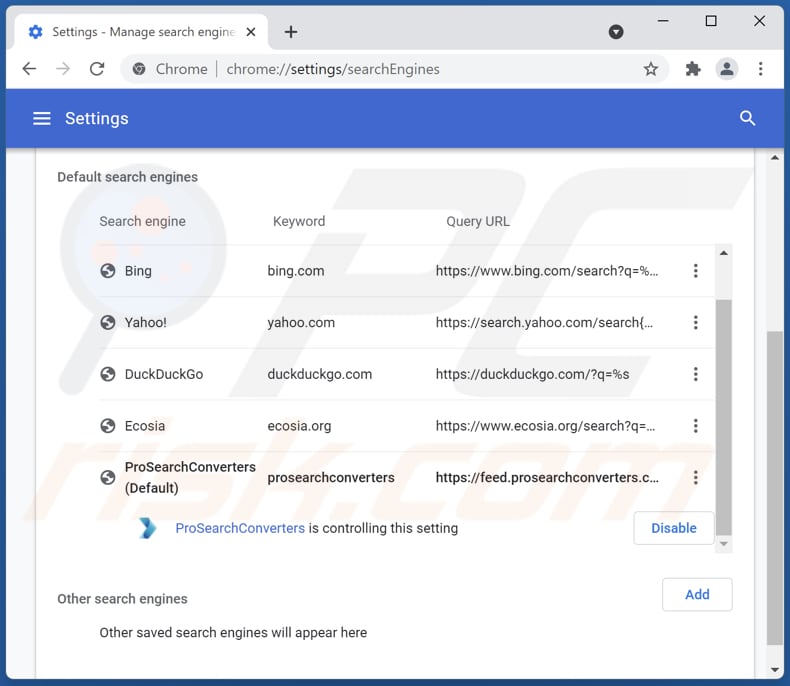Click the search.yahoo.com query URL
This screenshot has height=686, width=790.
pos(544,322)
